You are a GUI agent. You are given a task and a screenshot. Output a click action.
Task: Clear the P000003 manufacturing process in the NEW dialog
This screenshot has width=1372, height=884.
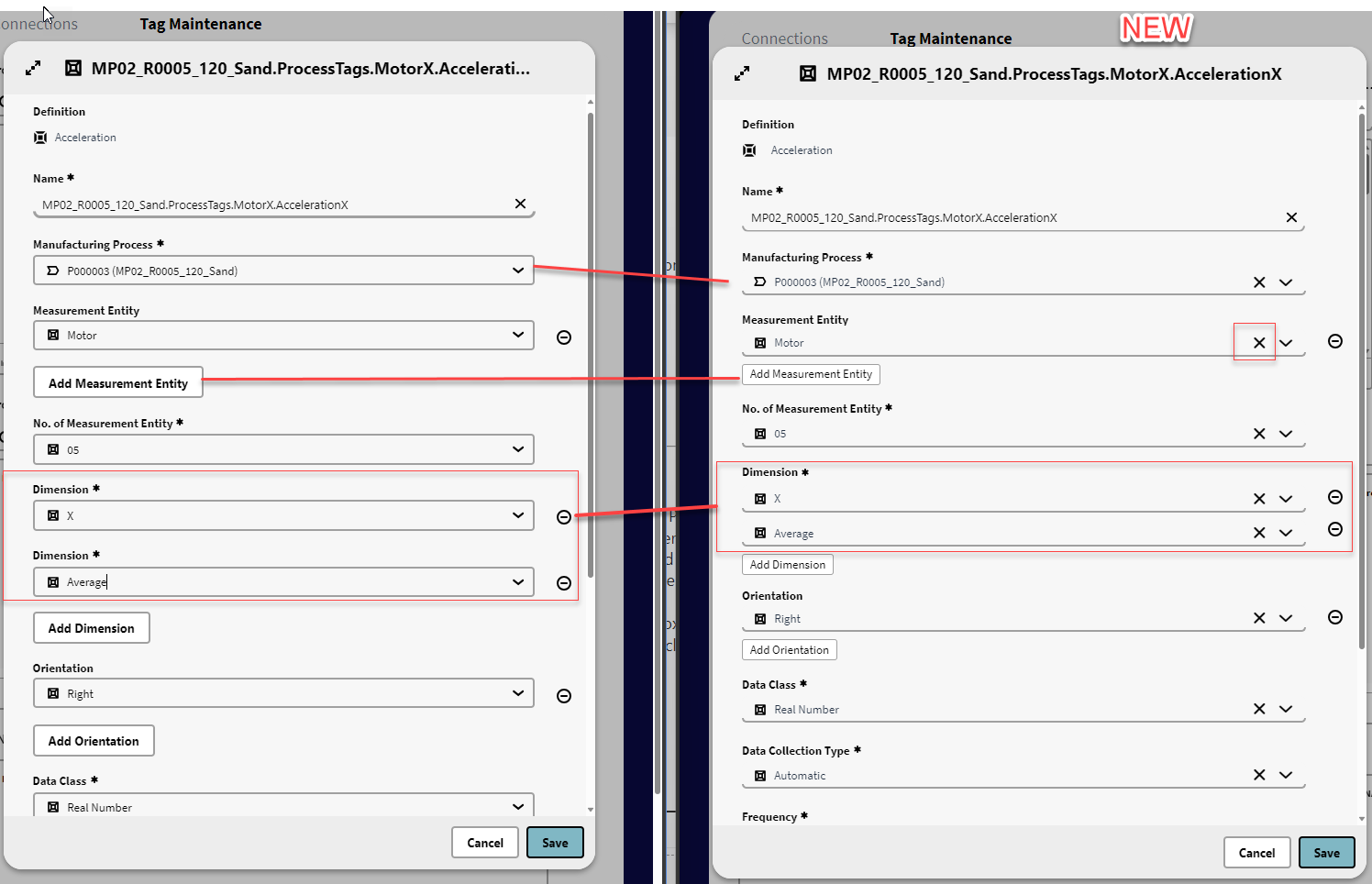[1259, 282]
